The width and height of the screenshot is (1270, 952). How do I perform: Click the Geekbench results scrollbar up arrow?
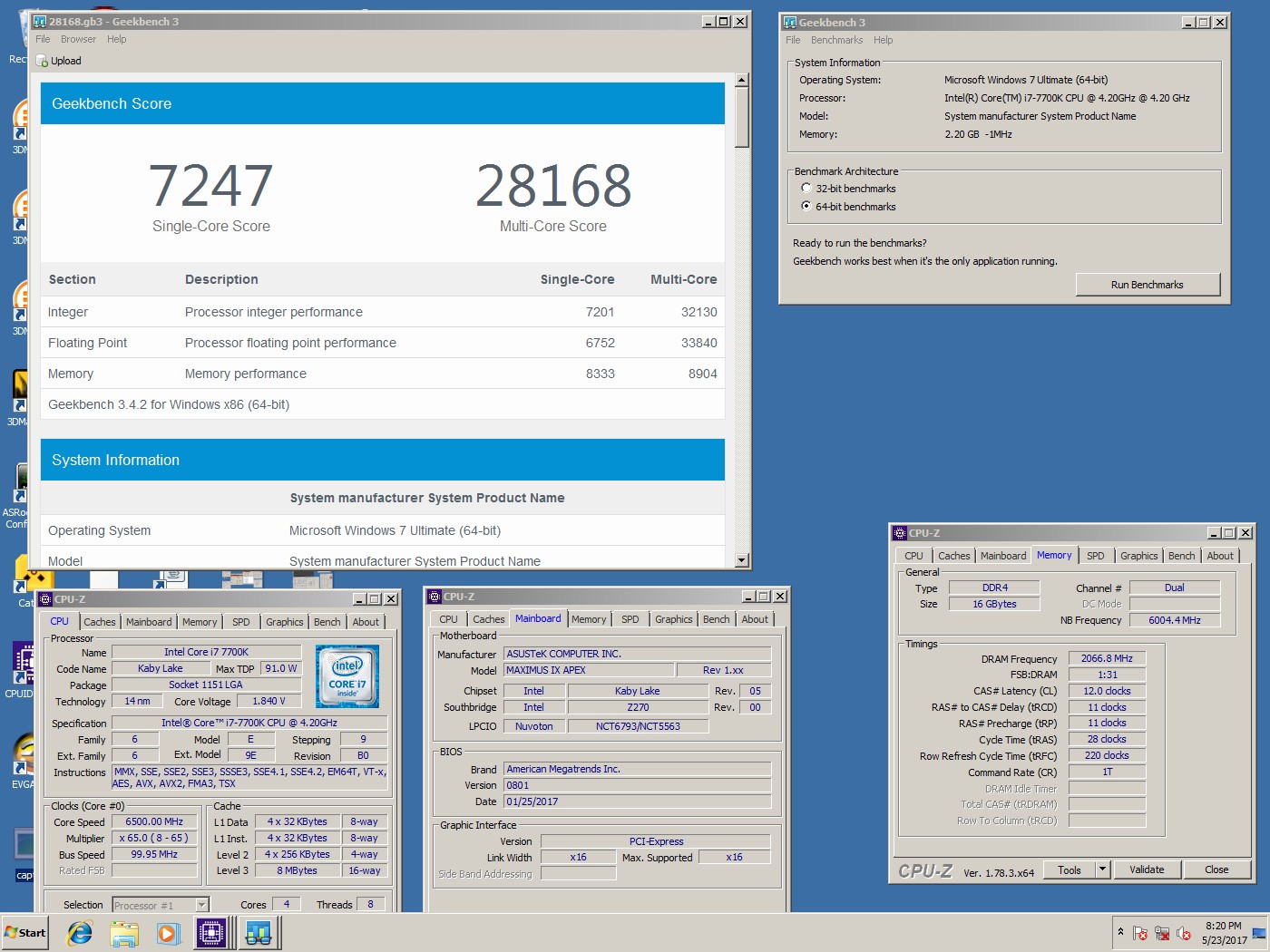[741, 80]
